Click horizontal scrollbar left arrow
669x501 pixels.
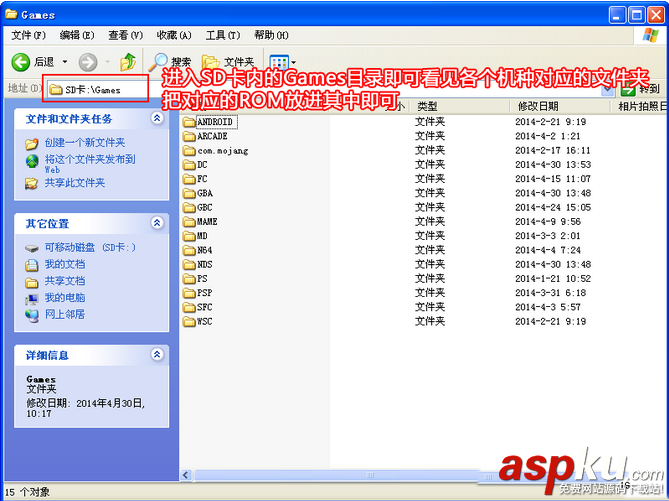point(186,475)
